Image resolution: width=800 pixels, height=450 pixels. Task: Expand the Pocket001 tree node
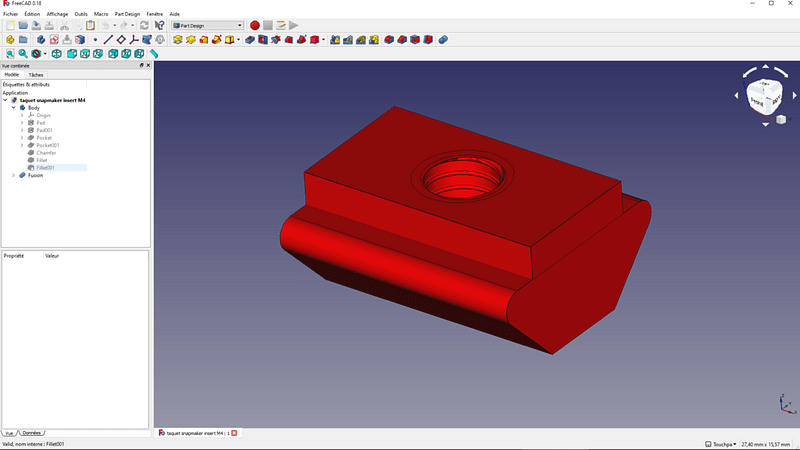coord(22,145)
